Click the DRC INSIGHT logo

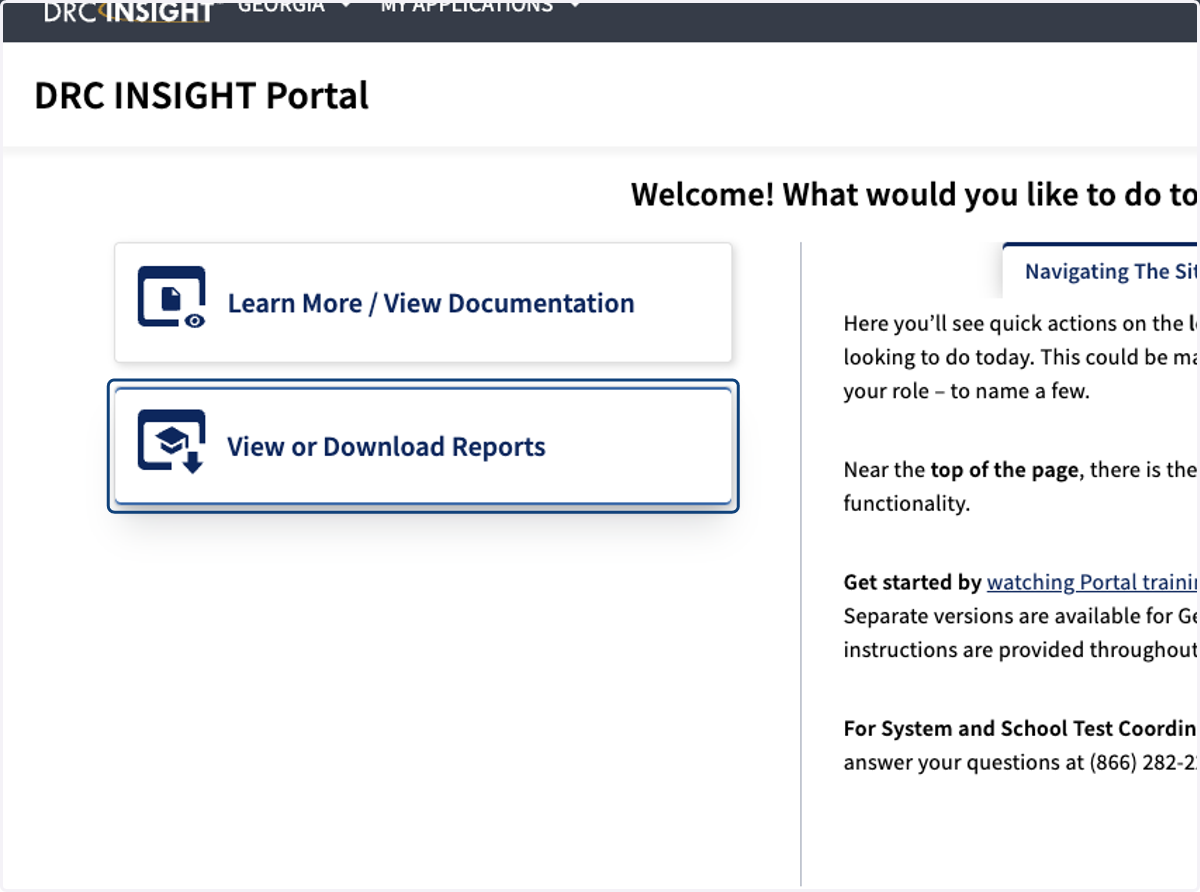coord(129,10)
